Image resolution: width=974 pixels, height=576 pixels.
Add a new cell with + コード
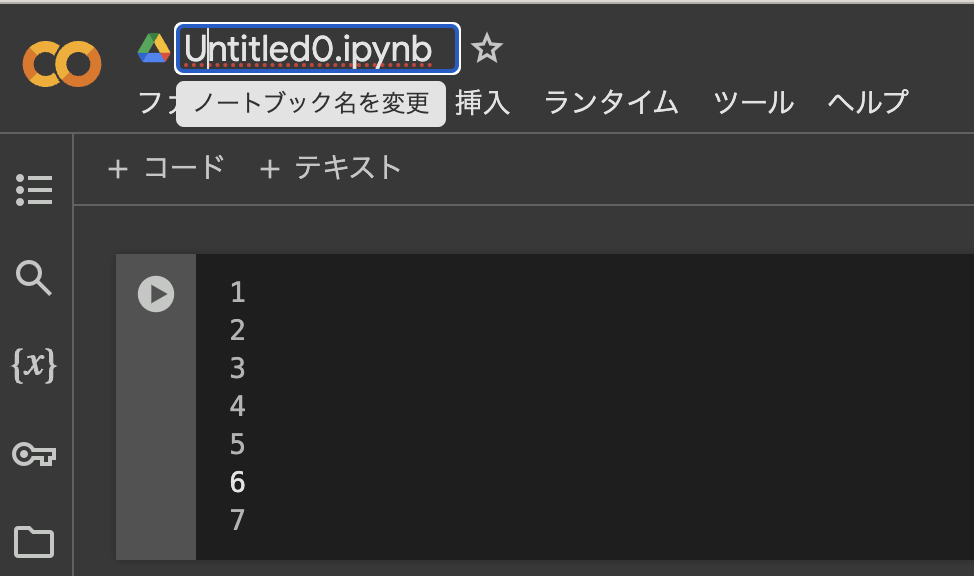166,168
